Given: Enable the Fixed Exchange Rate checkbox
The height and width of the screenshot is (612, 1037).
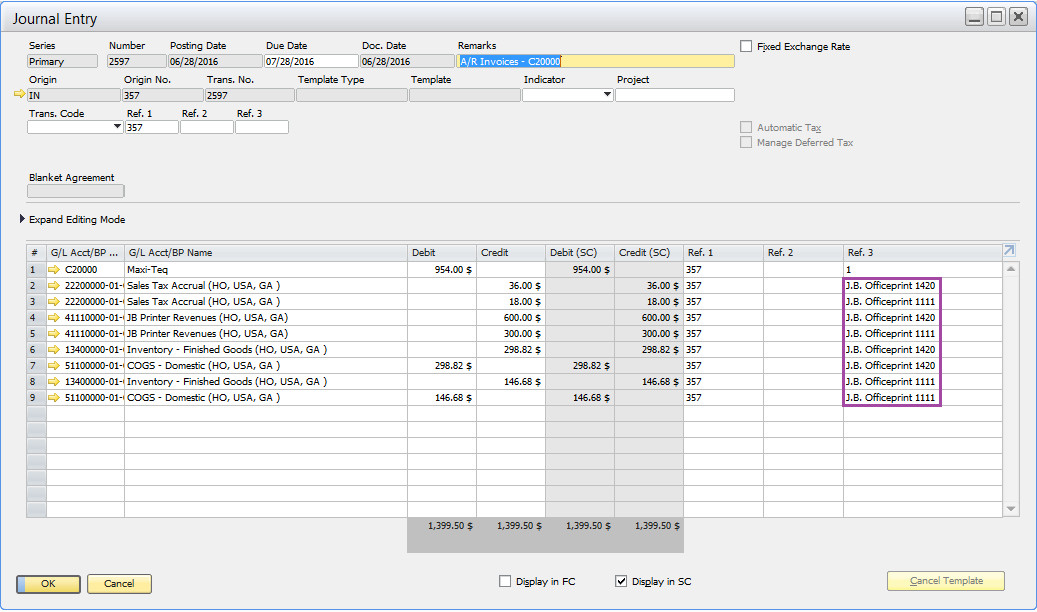Looking at the screenshot, I should (x=746, y=46).
